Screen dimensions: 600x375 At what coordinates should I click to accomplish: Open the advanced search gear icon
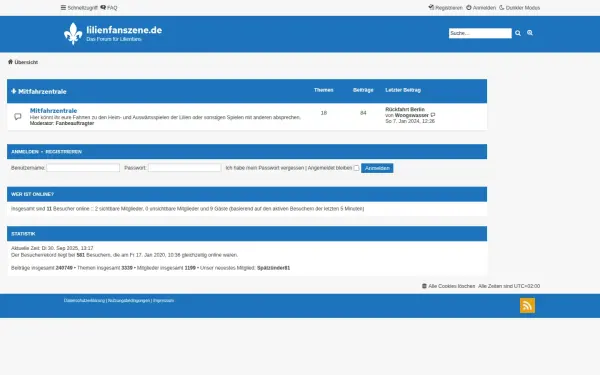530,33
